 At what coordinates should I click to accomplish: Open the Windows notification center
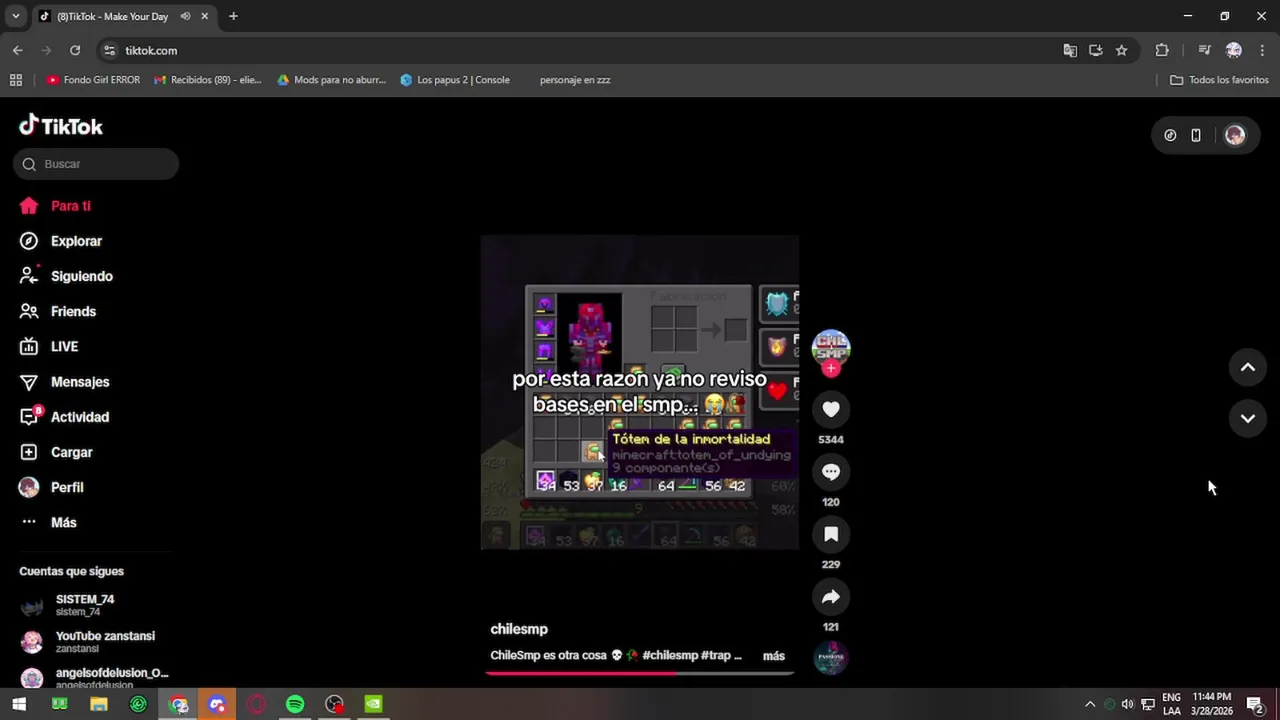coord(1255,704)
